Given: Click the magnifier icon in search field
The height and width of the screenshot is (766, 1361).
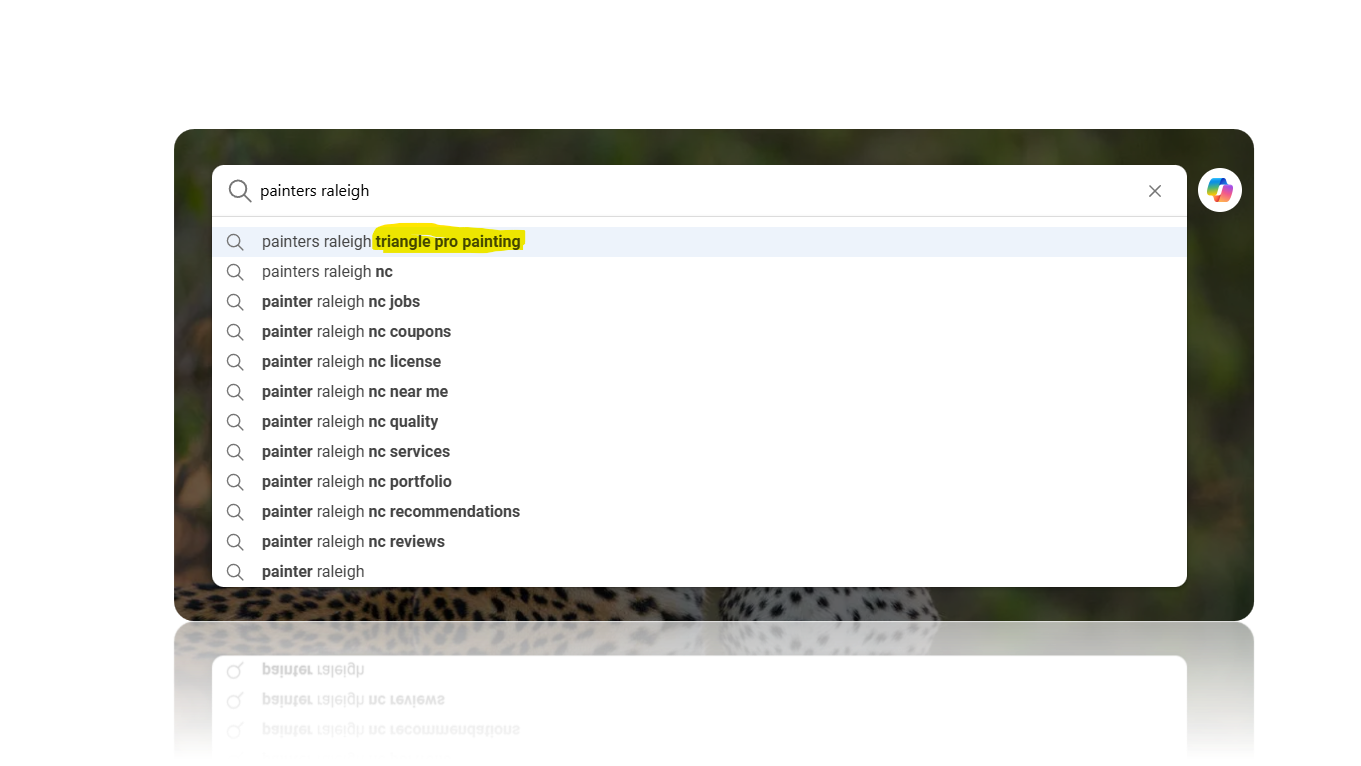Looking at the screenshot, I should (239, 191).
